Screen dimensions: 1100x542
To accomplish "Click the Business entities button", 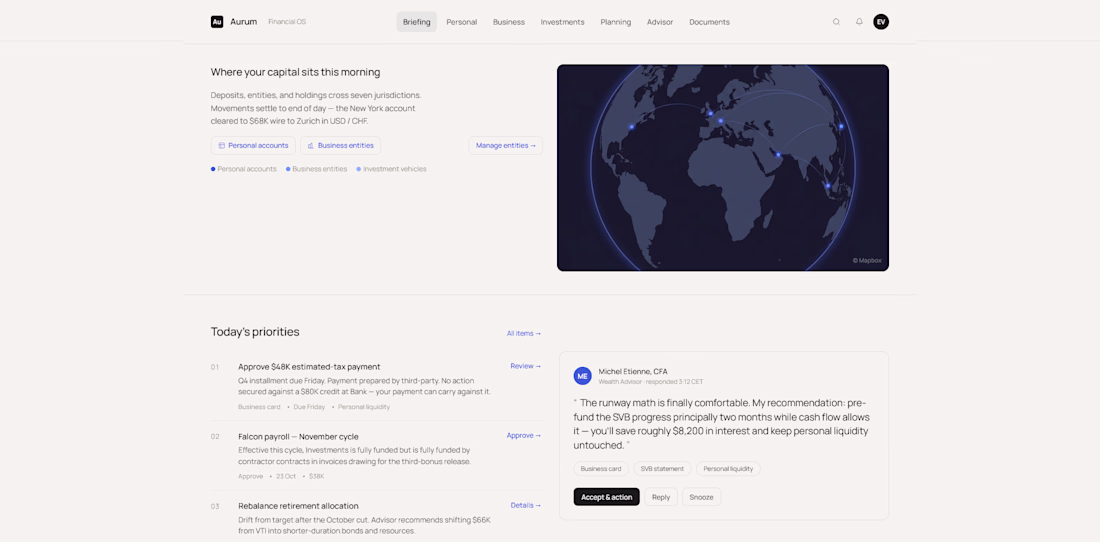I will 340,145.
